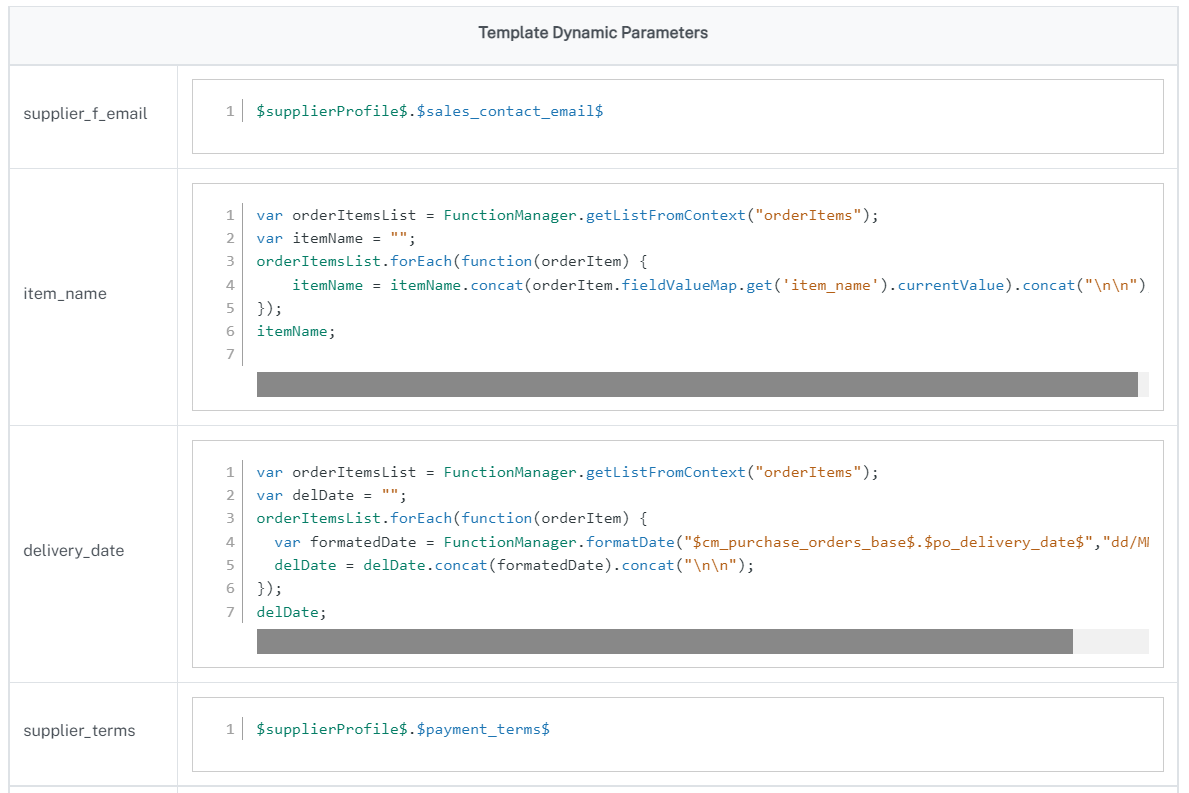
Task: Select the supplier_f_email parameter label
Action: 85,114
